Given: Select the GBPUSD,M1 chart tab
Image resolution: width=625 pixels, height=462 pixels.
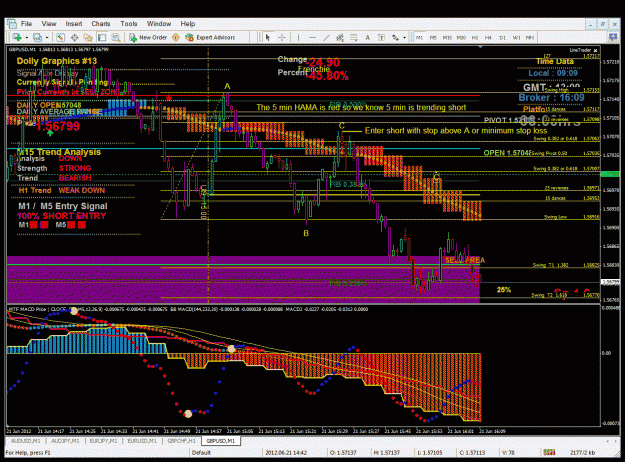Looking at the screenshot, I should (x=221, y=441).
